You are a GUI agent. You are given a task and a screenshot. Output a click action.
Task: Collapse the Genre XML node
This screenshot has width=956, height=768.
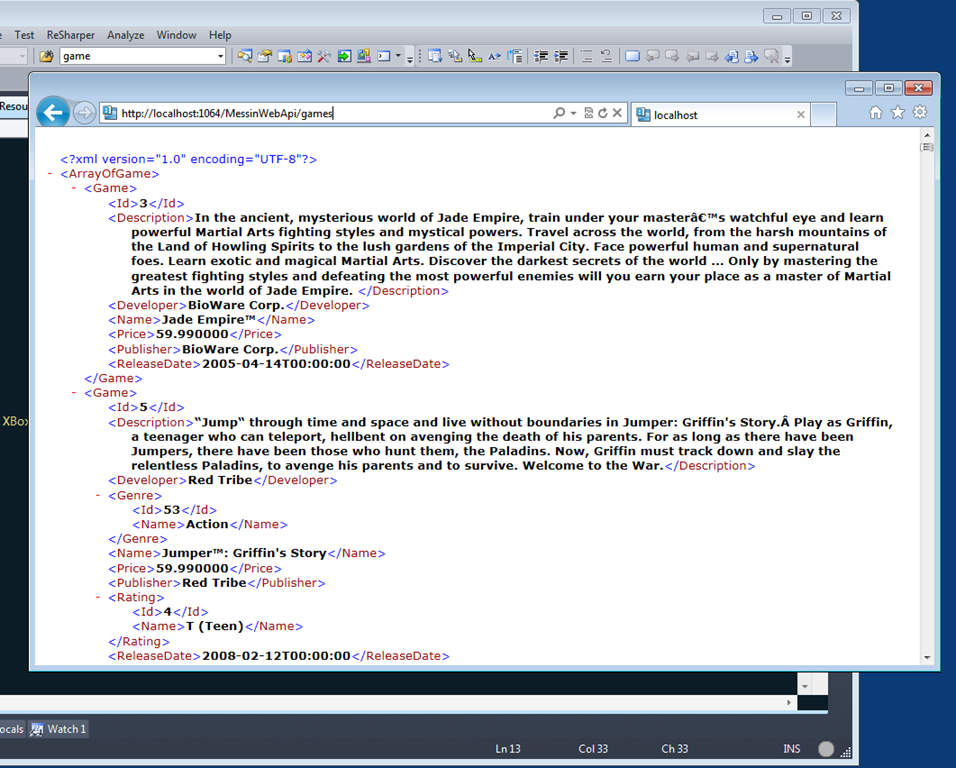coord(98,496)
